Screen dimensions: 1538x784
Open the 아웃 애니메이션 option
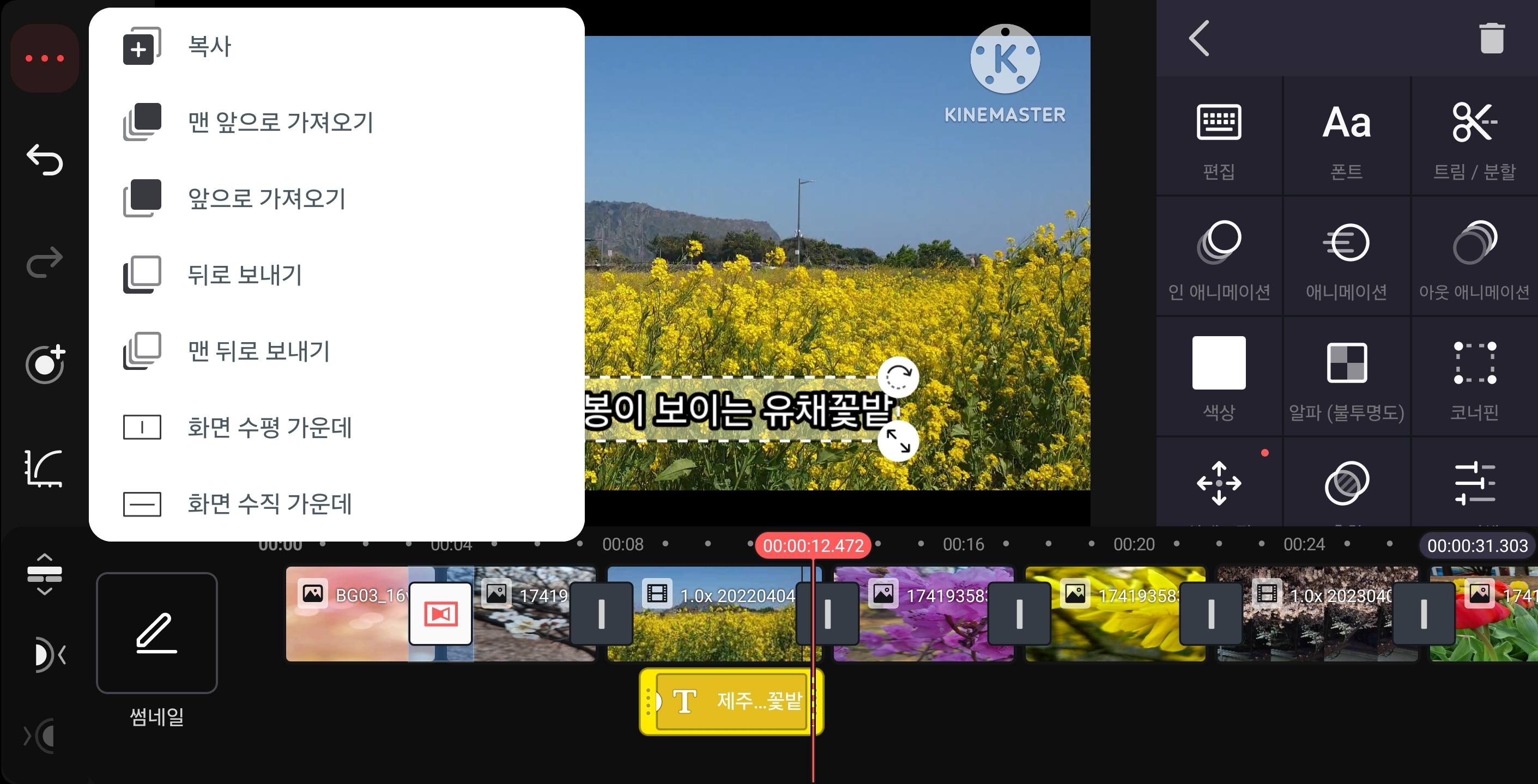coord(1474,258)
